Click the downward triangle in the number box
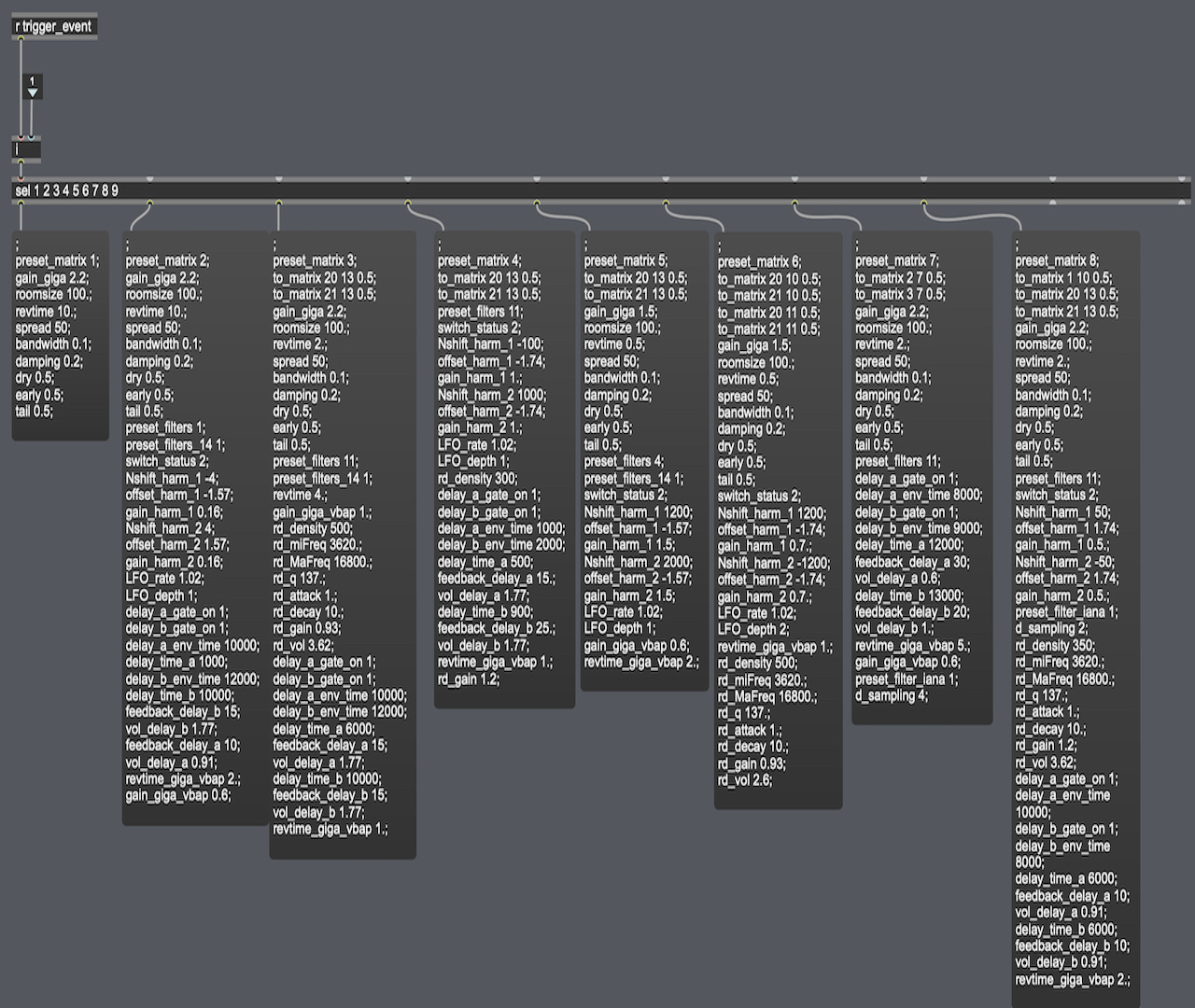This screenshot has height=1008, width=1195. [x=32, y=92]
